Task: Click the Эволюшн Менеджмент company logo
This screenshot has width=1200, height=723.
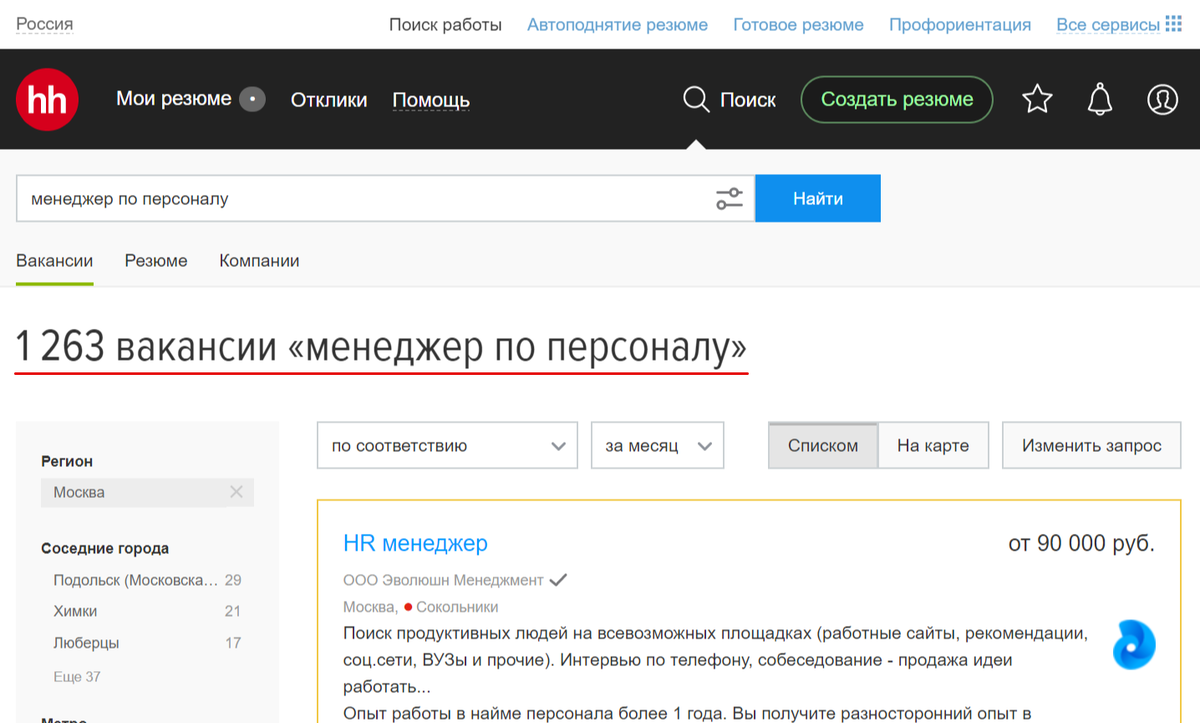Action: pos(1134,645)
